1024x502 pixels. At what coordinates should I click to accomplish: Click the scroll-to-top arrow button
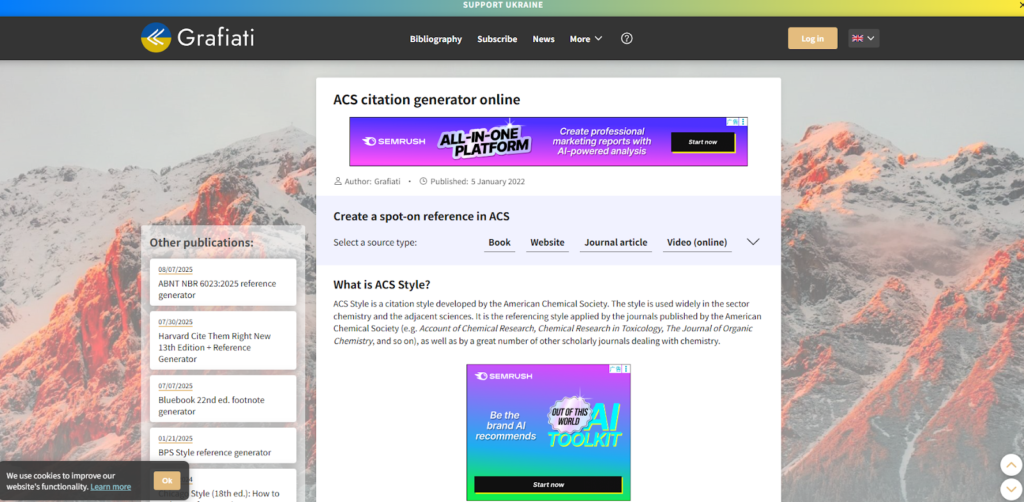pyautogui.click(x=1010, y=464)
